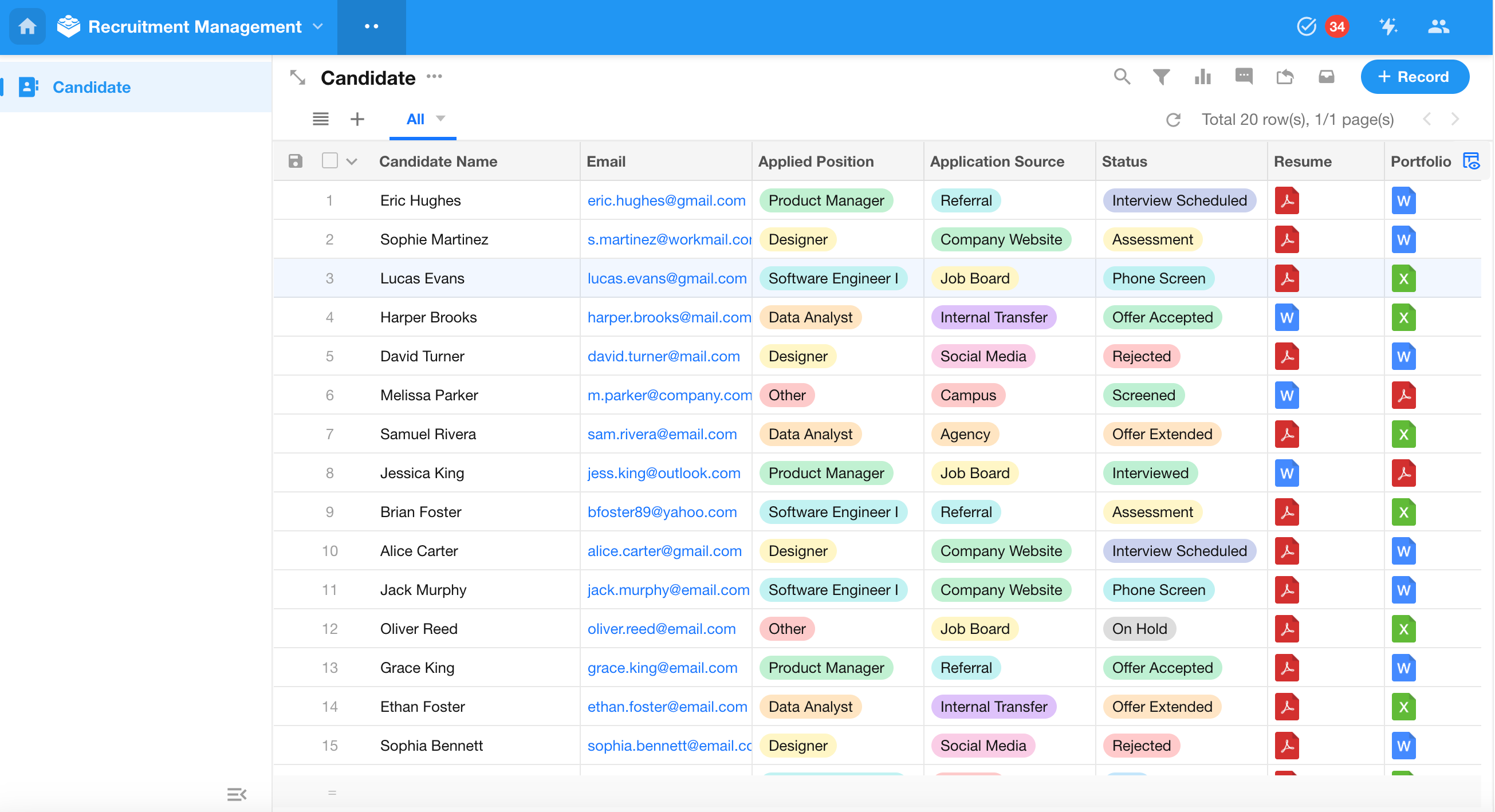Open the users and members icon
The image size is (1495, 812).
(1438, 27)
